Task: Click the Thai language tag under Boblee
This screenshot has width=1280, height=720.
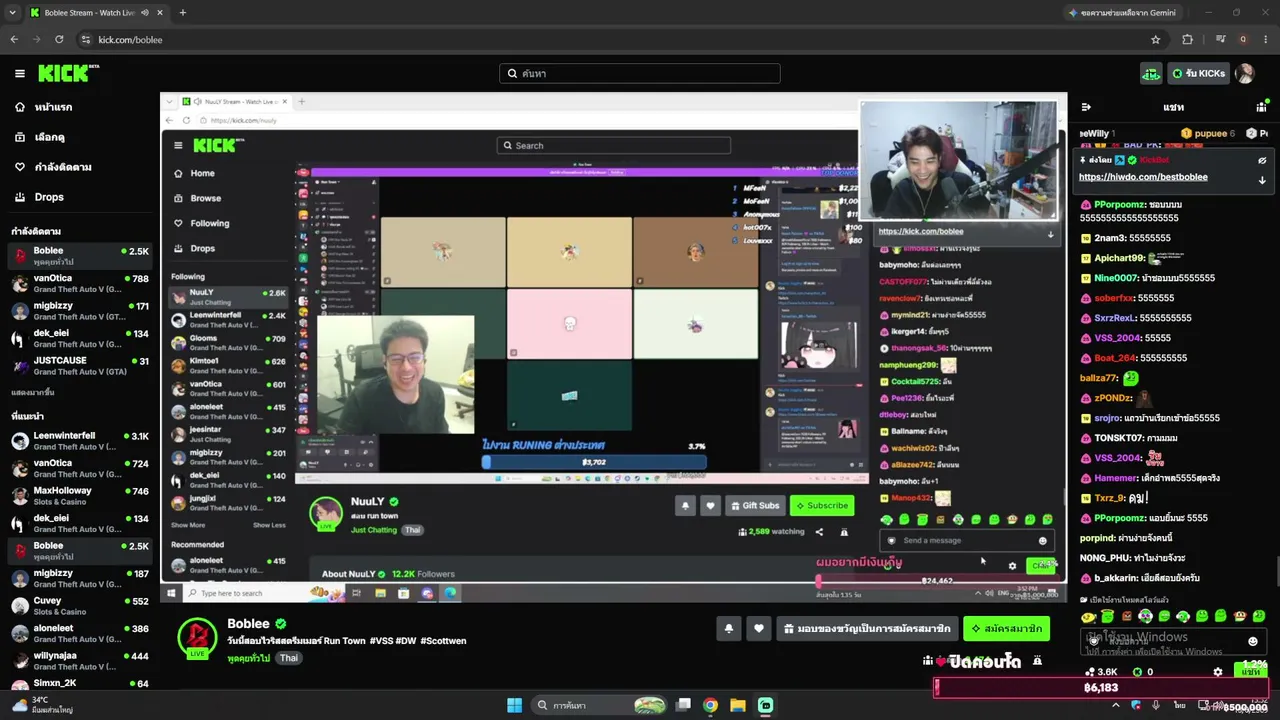Action: [x=288, y=658]
